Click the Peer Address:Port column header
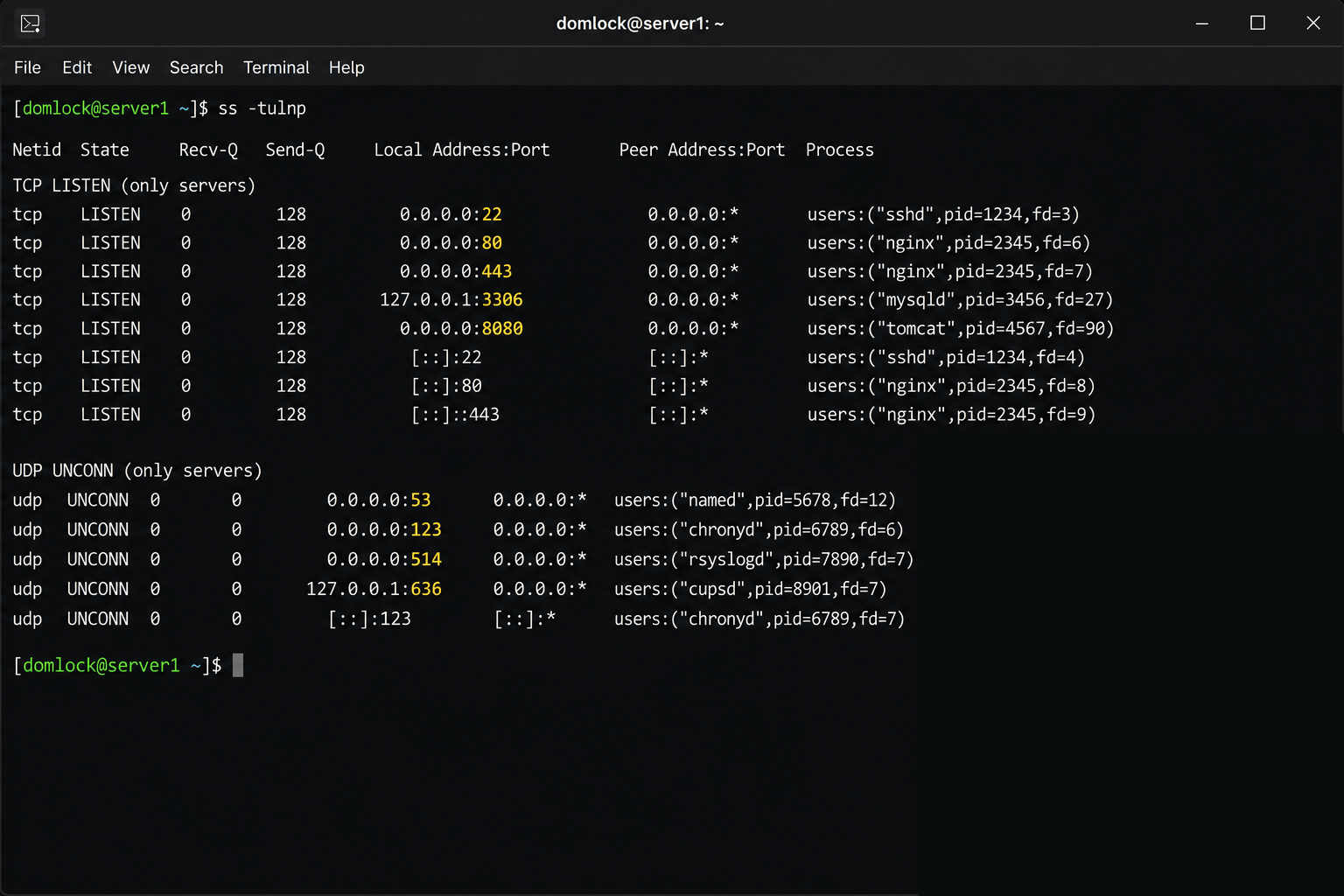 (702, 150)
